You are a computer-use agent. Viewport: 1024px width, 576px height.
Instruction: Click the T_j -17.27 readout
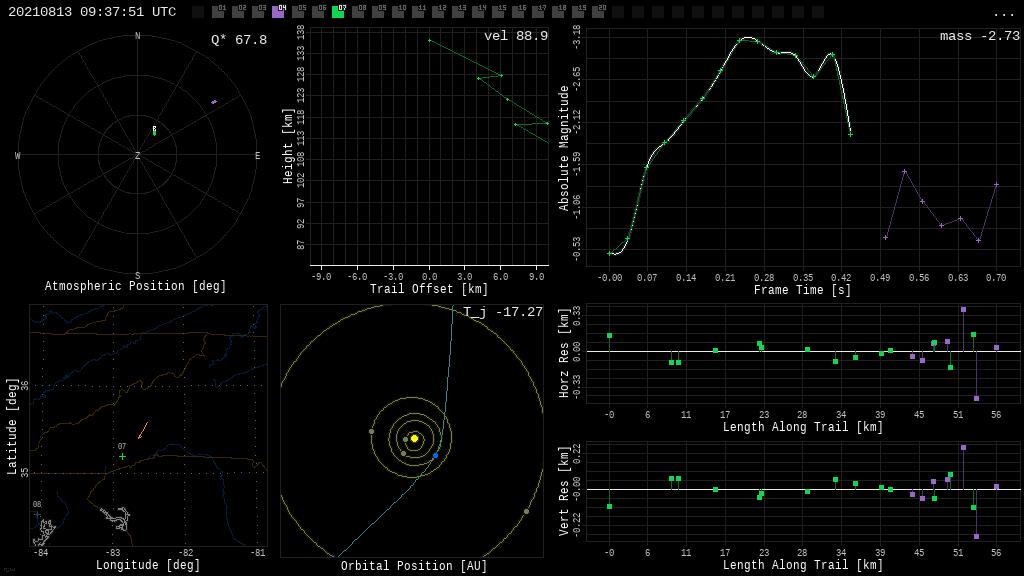(503, 312)
